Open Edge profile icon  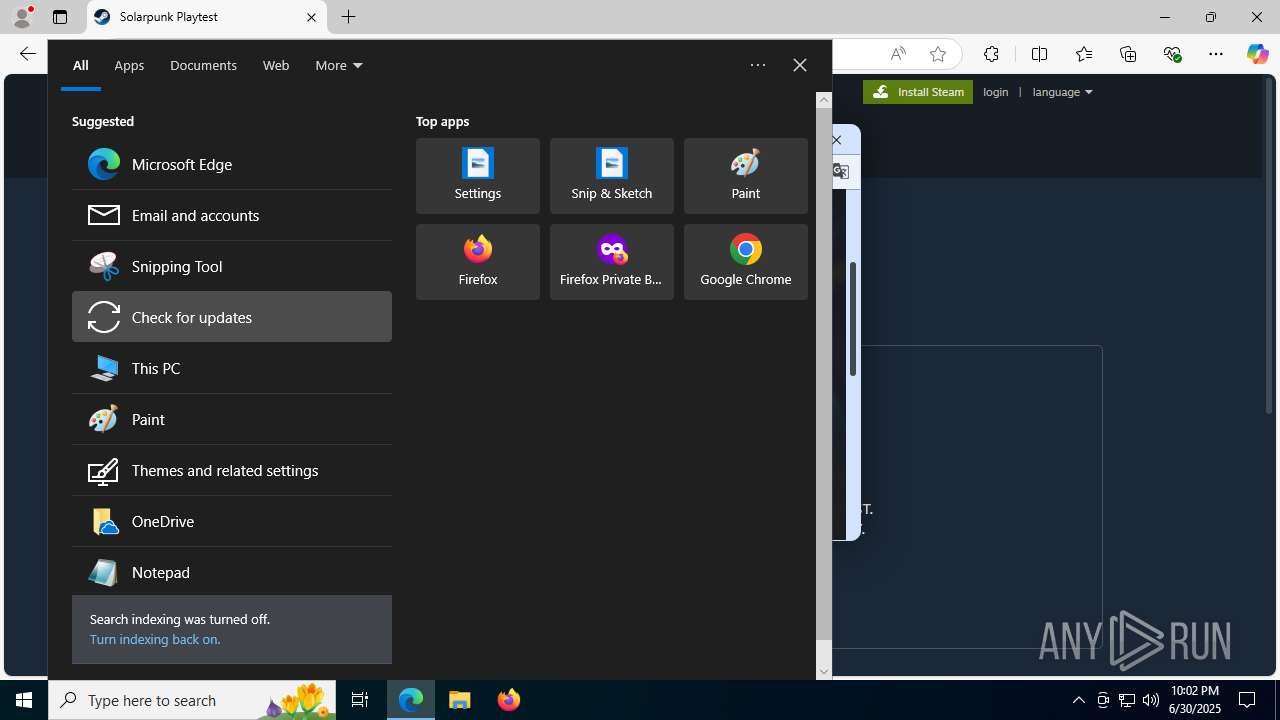point(22,17)
